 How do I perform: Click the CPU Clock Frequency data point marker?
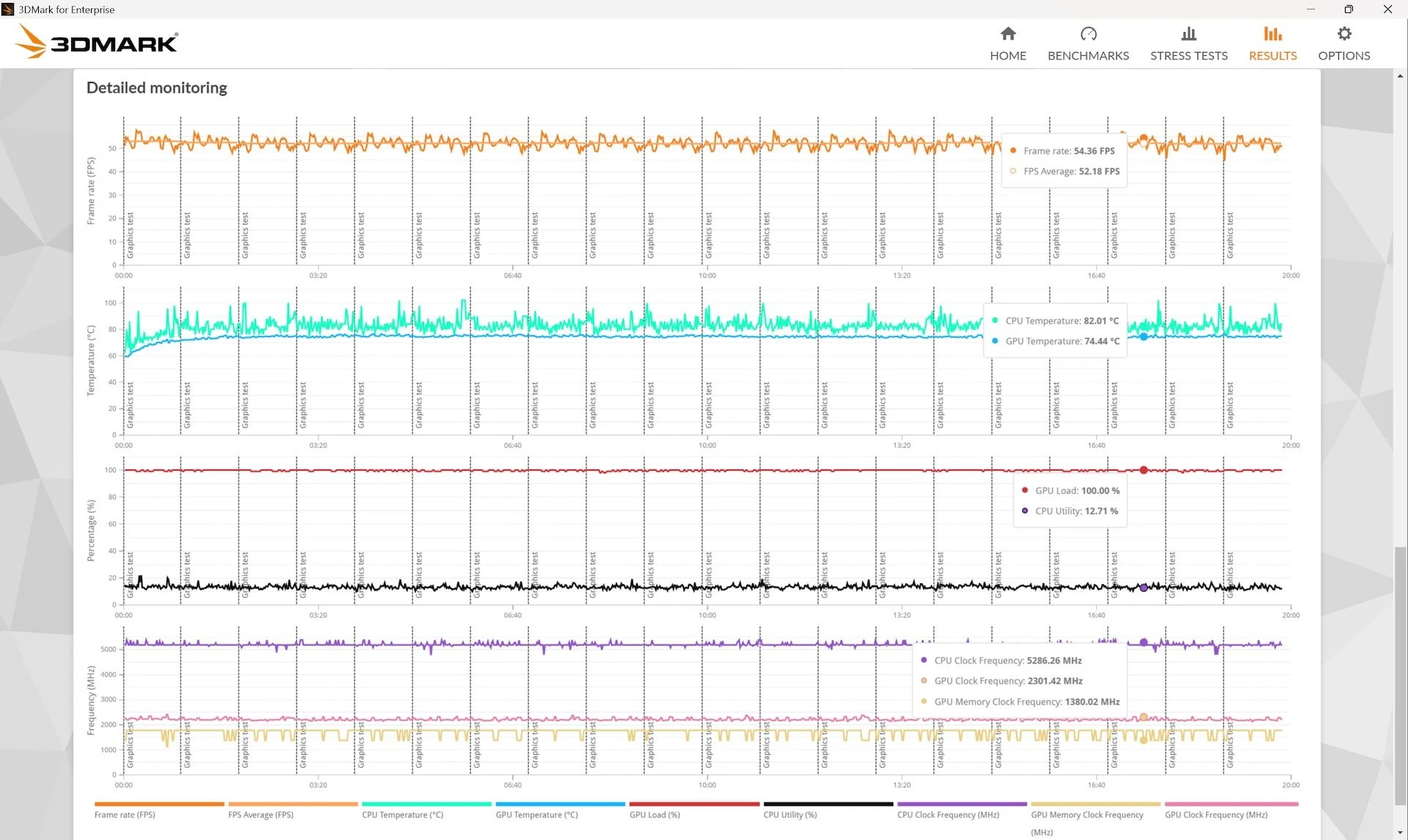[1143, 642]
